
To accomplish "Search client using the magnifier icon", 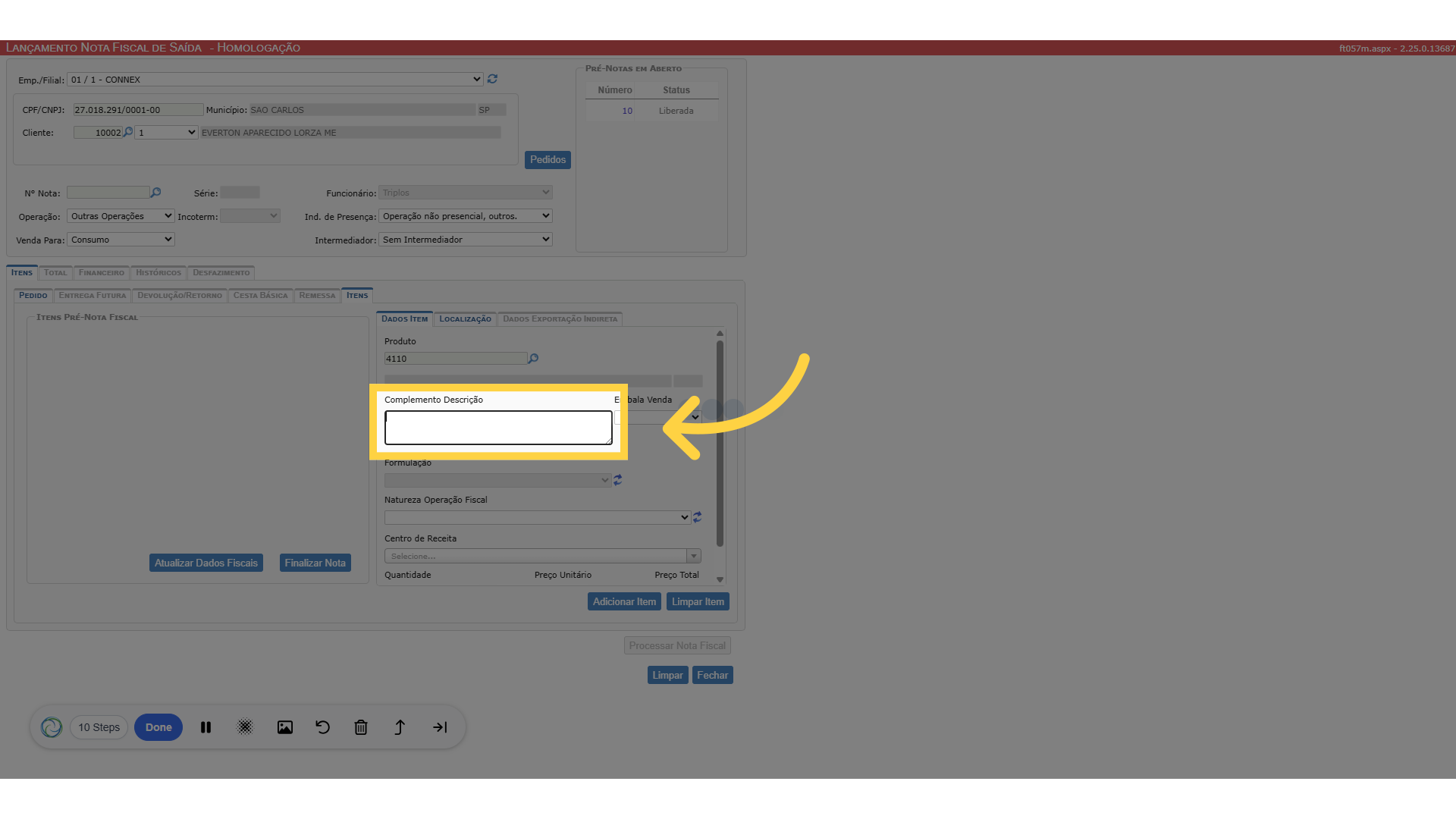I will [x=128, y=132].
